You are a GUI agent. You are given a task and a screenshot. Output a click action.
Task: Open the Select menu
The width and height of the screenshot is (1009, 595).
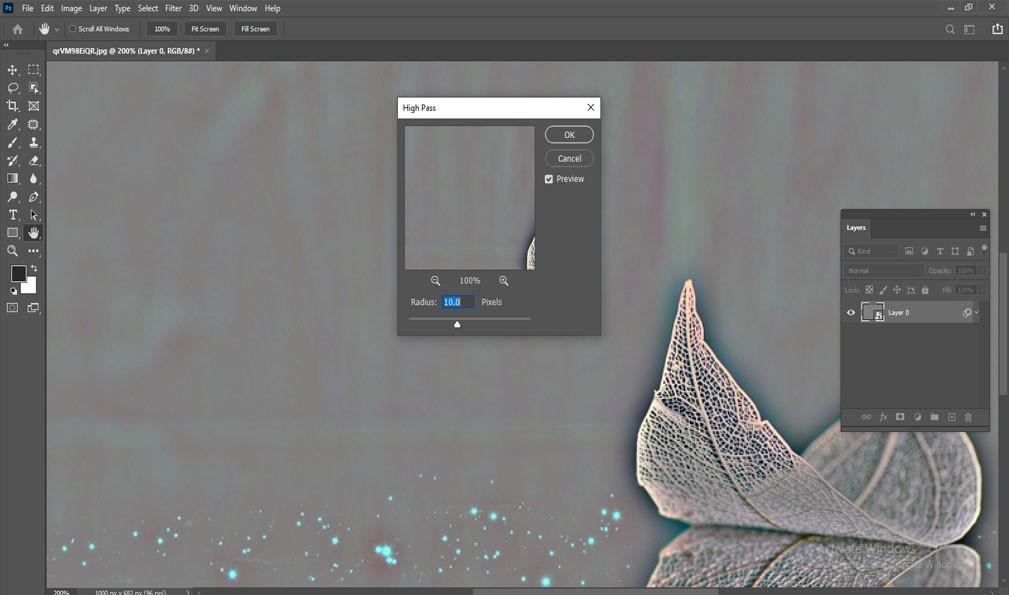(x=147, y=8)
